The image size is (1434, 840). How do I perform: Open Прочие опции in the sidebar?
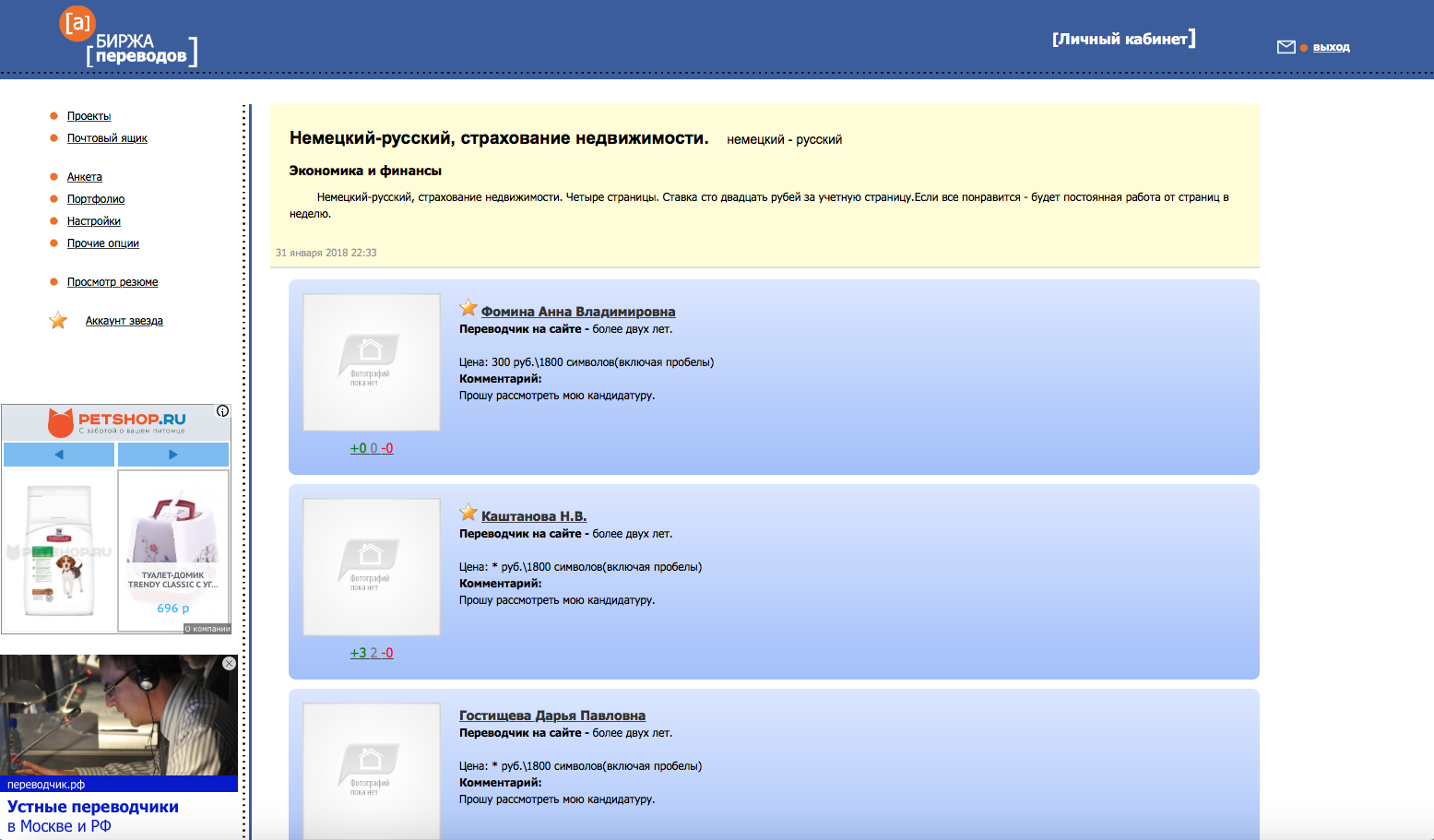102,243
